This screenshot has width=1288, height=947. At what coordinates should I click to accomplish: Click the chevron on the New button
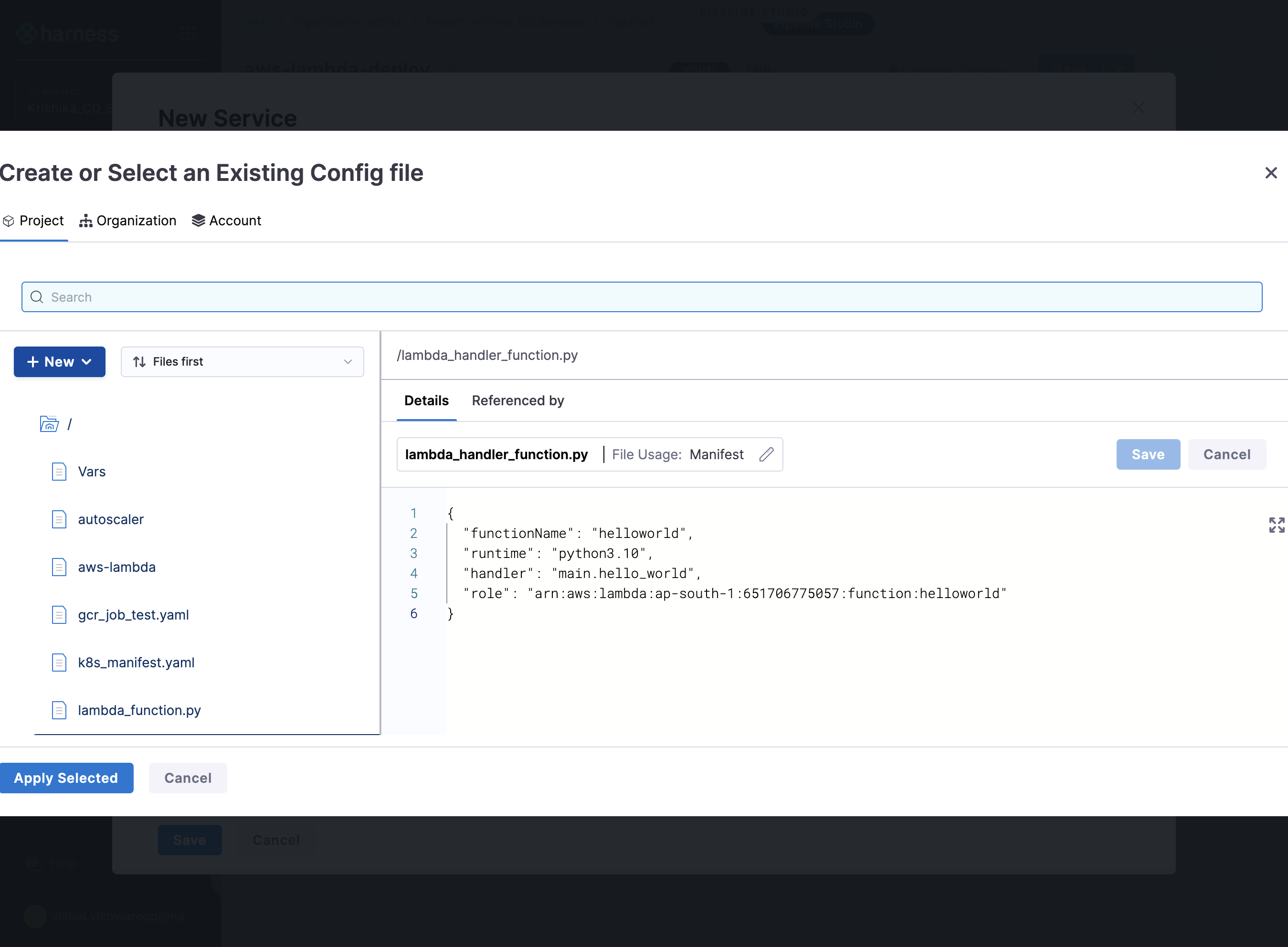[x=86, y=362]
